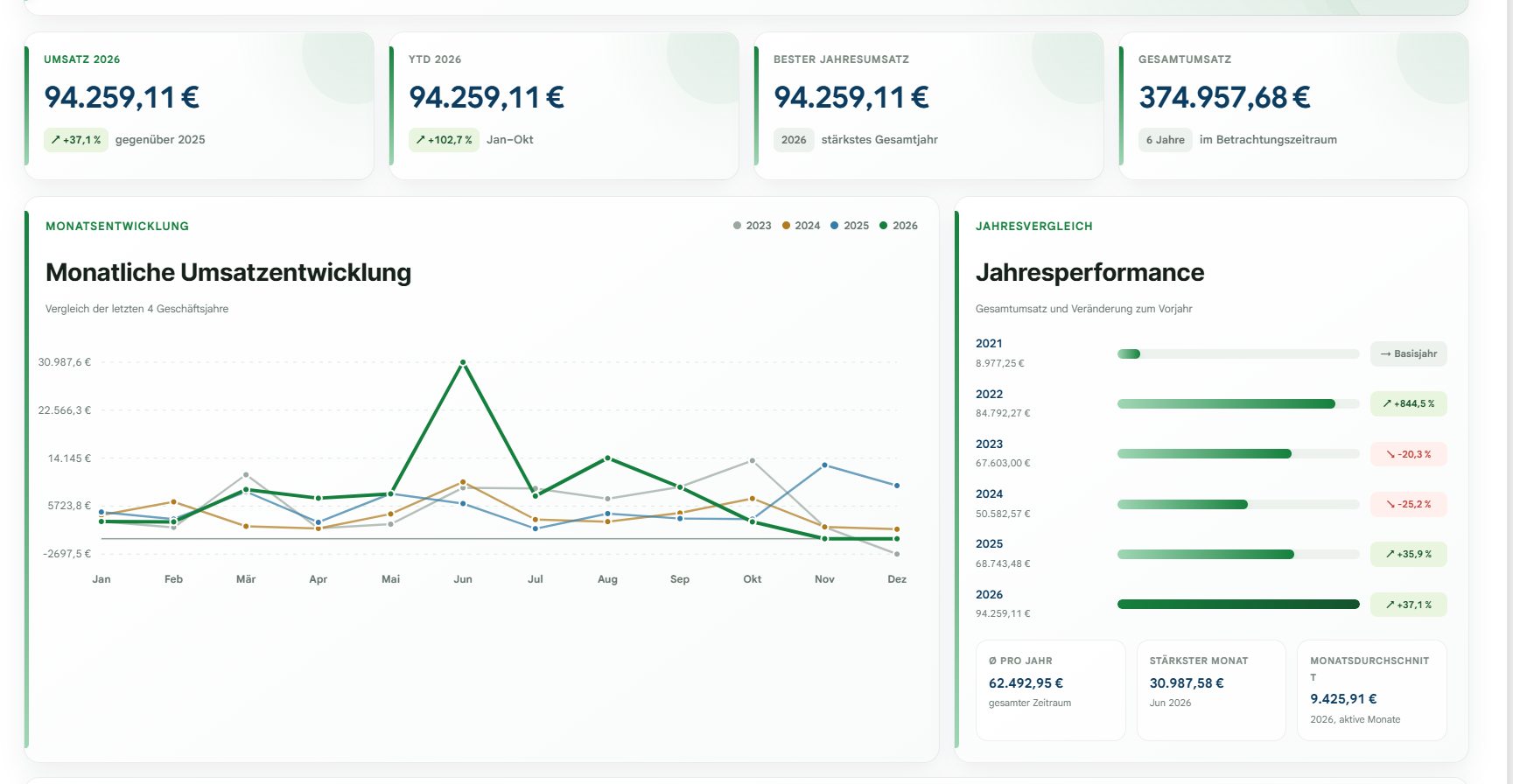Click the 2024 progress bar
Image resolution: width=1513 pixels, height=784 pixels.
coord(1238,504)
